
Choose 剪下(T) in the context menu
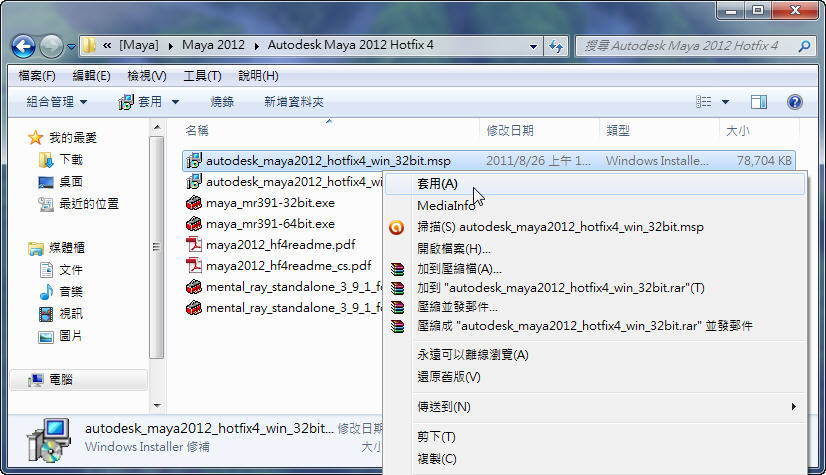tap(595, 437)
